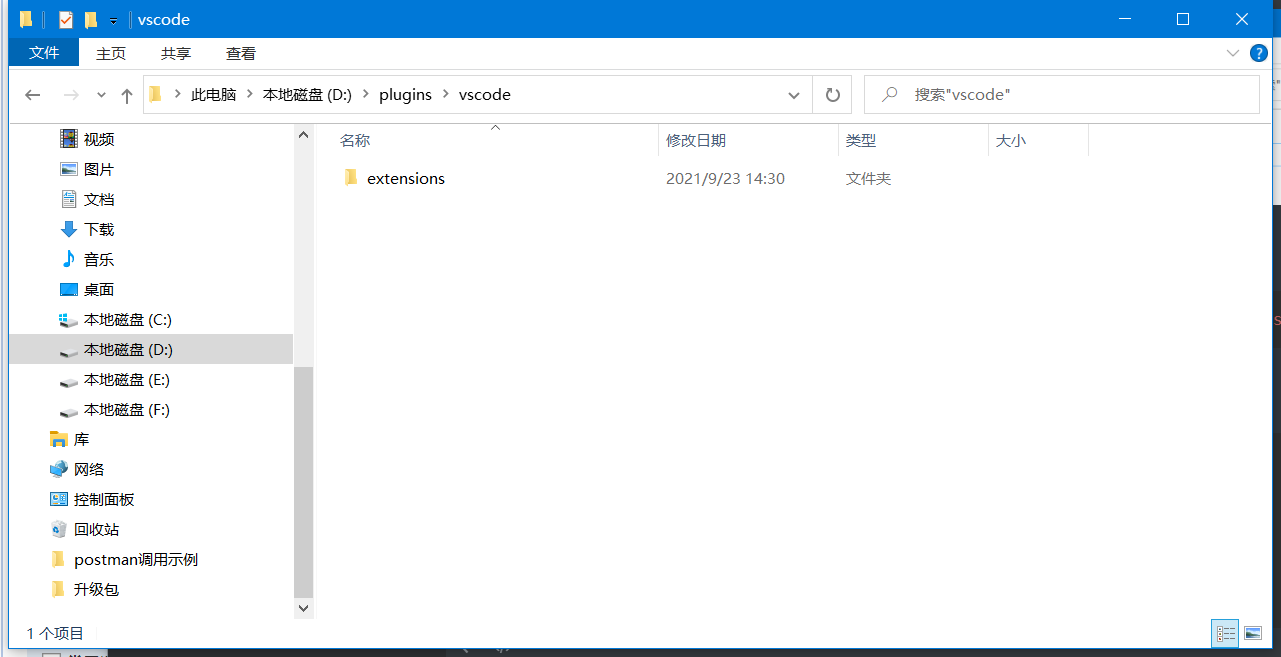1281x657 pixels.
Task: Go up to the plugins folder
Action: pos(126,94)
